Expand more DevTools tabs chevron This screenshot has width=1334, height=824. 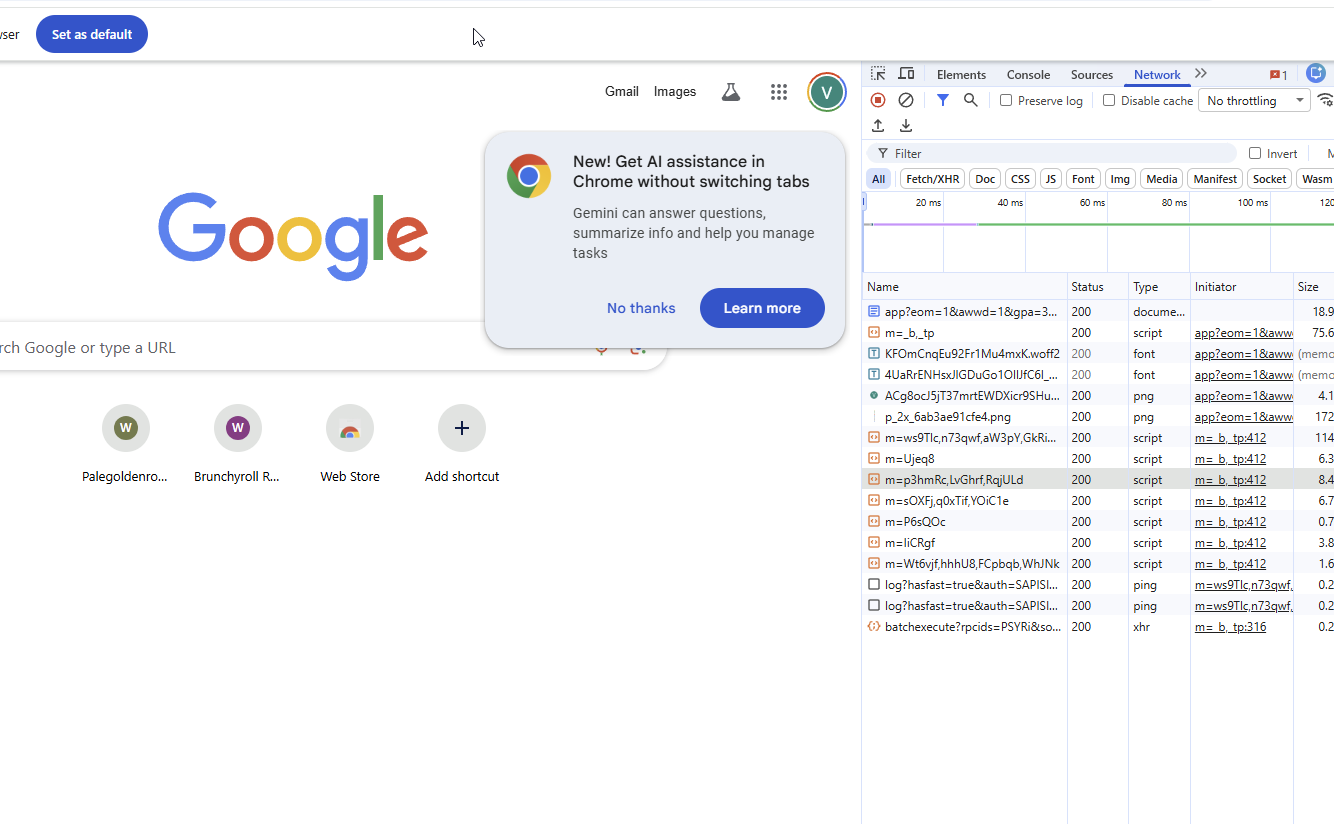1201,74
